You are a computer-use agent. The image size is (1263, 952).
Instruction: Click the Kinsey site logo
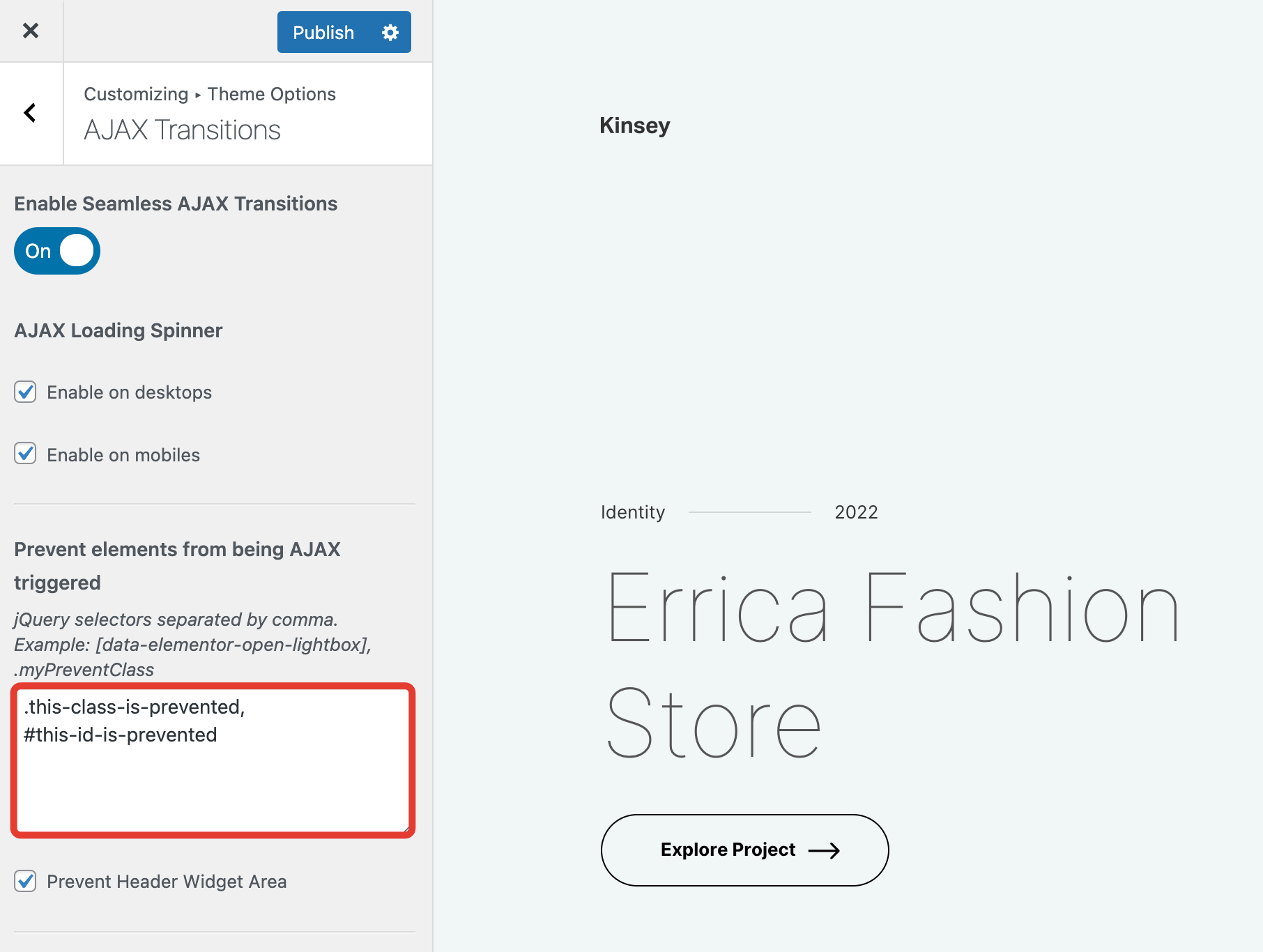coord(634,125)
